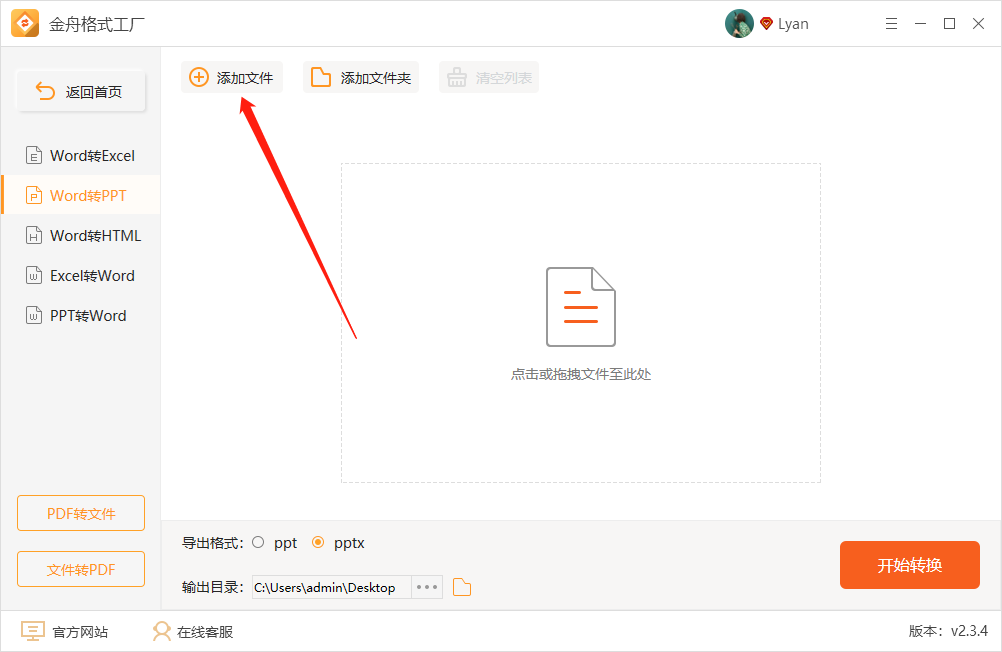Return to the home page with 返回首页
Image resolution: width=1002 pixels, height=652 pixels.
tap(81, 91)
